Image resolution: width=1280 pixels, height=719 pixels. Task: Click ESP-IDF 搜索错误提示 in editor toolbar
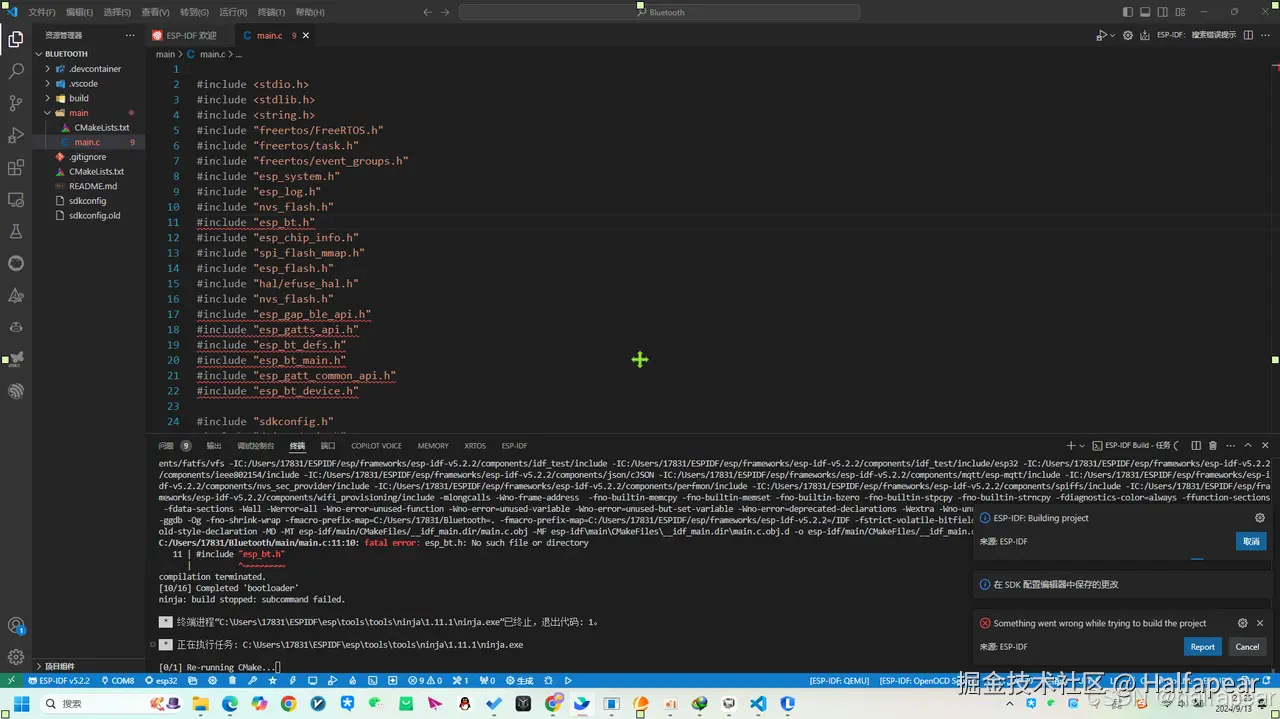click(1197, 35)
